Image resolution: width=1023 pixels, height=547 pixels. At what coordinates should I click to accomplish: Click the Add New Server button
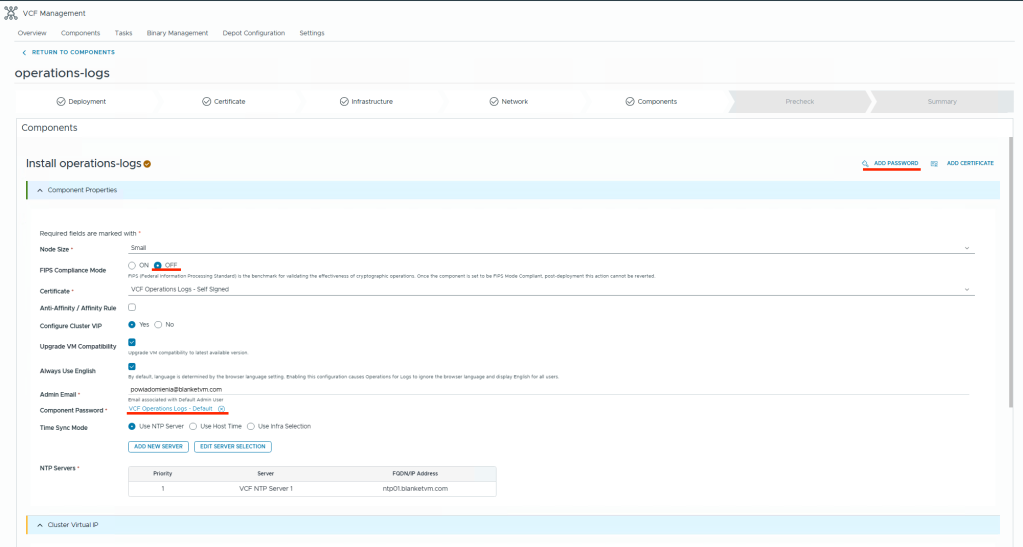tap(158, 446)
